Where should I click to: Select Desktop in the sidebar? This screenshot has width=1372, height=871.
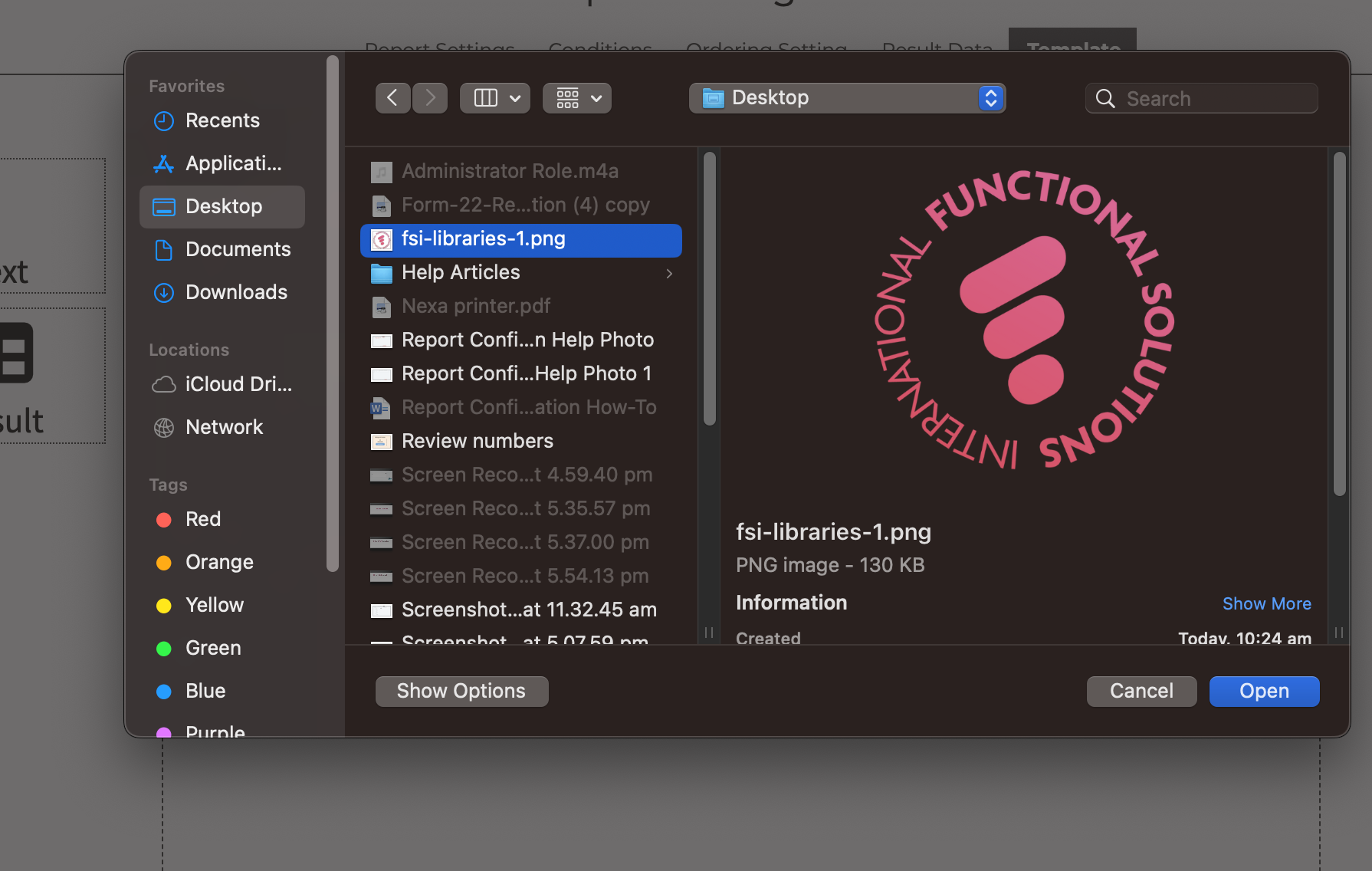222,206
